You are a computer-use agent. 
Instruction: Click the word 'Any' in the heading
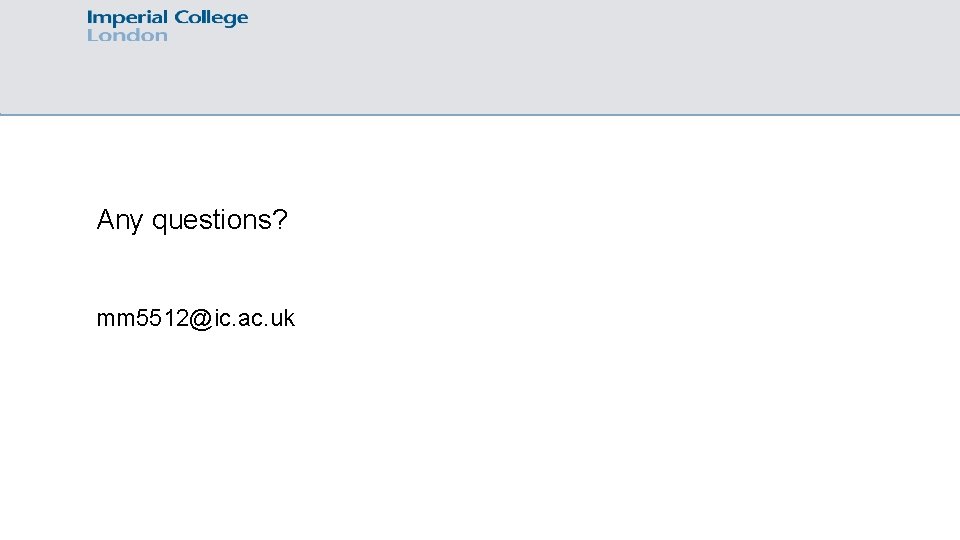120,220
